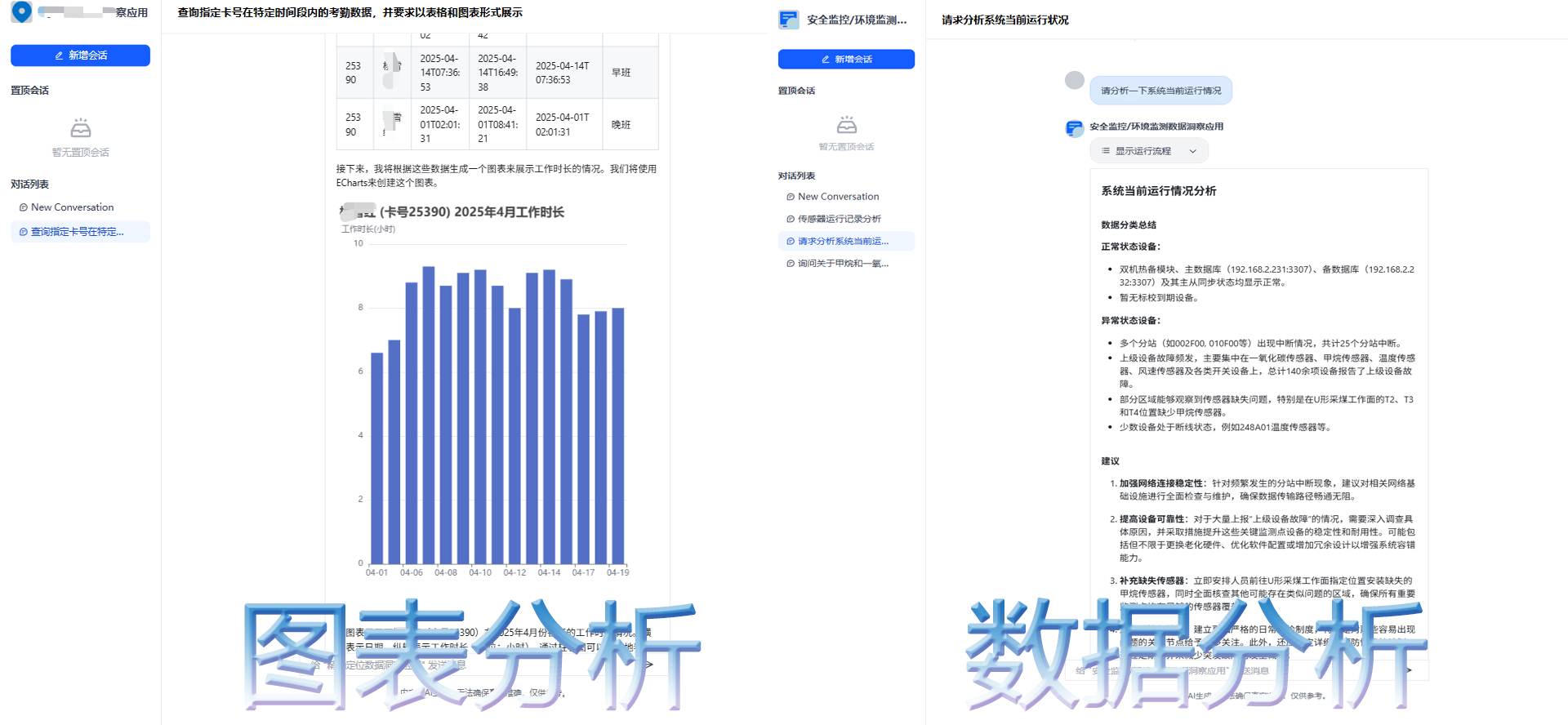Click the gray user avatar beside the question bubble
The height and width of the screenshot is (725, 1568).
(1075, 80)
